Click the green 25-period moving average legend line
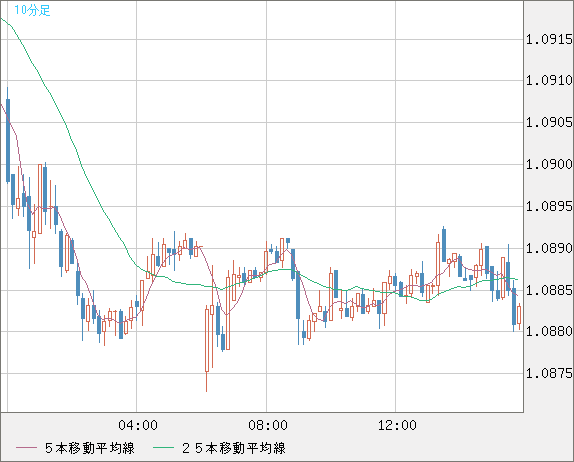Image resolution: width=574 pixels, height=462 pixels. click(x=163, y=448)
